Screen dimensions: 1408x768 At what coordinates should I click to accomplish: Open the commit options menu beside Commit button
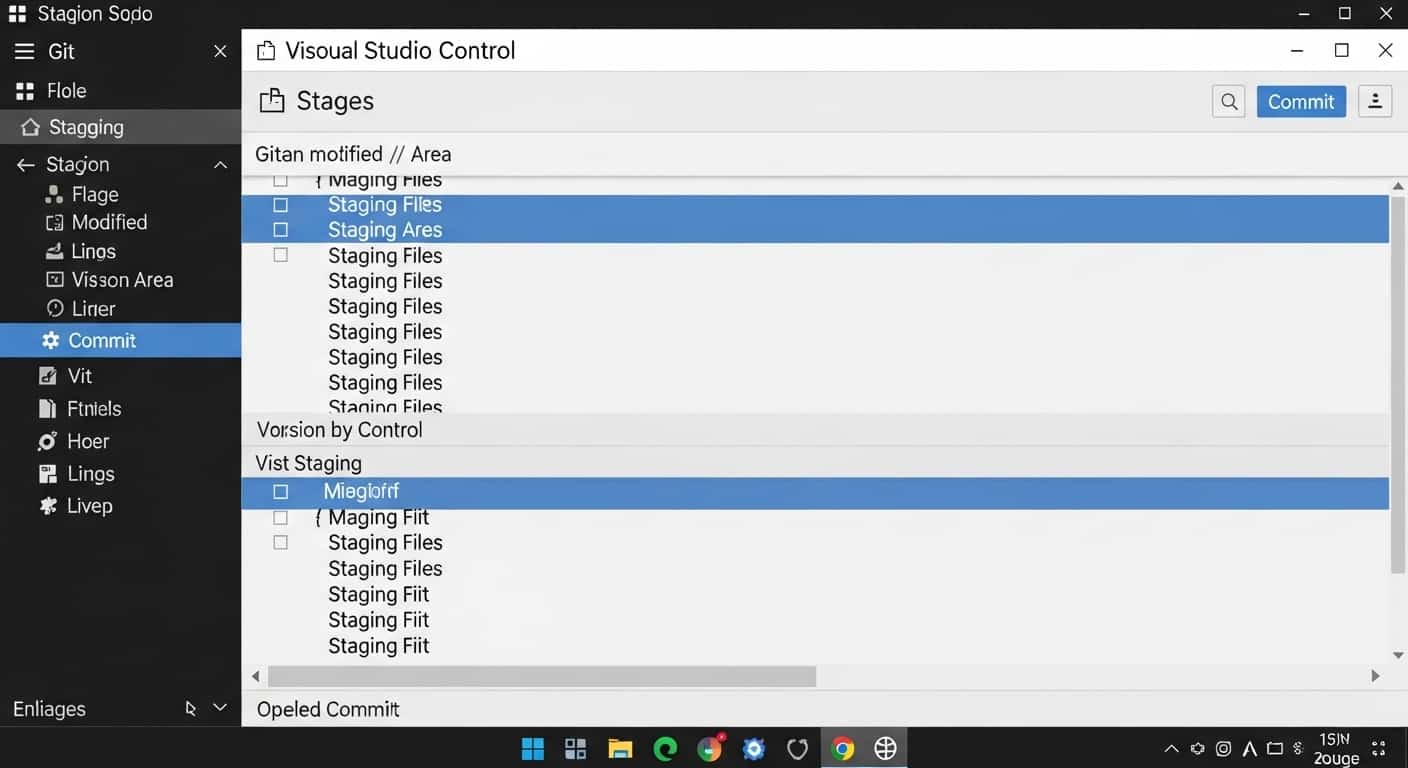[1375, 101]
